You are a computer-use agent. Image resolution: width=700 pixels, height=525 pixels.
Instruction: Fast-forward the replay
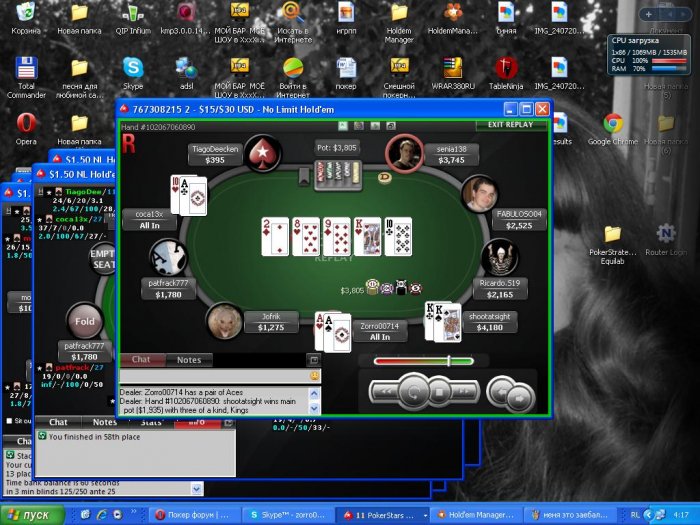(464, 392)
